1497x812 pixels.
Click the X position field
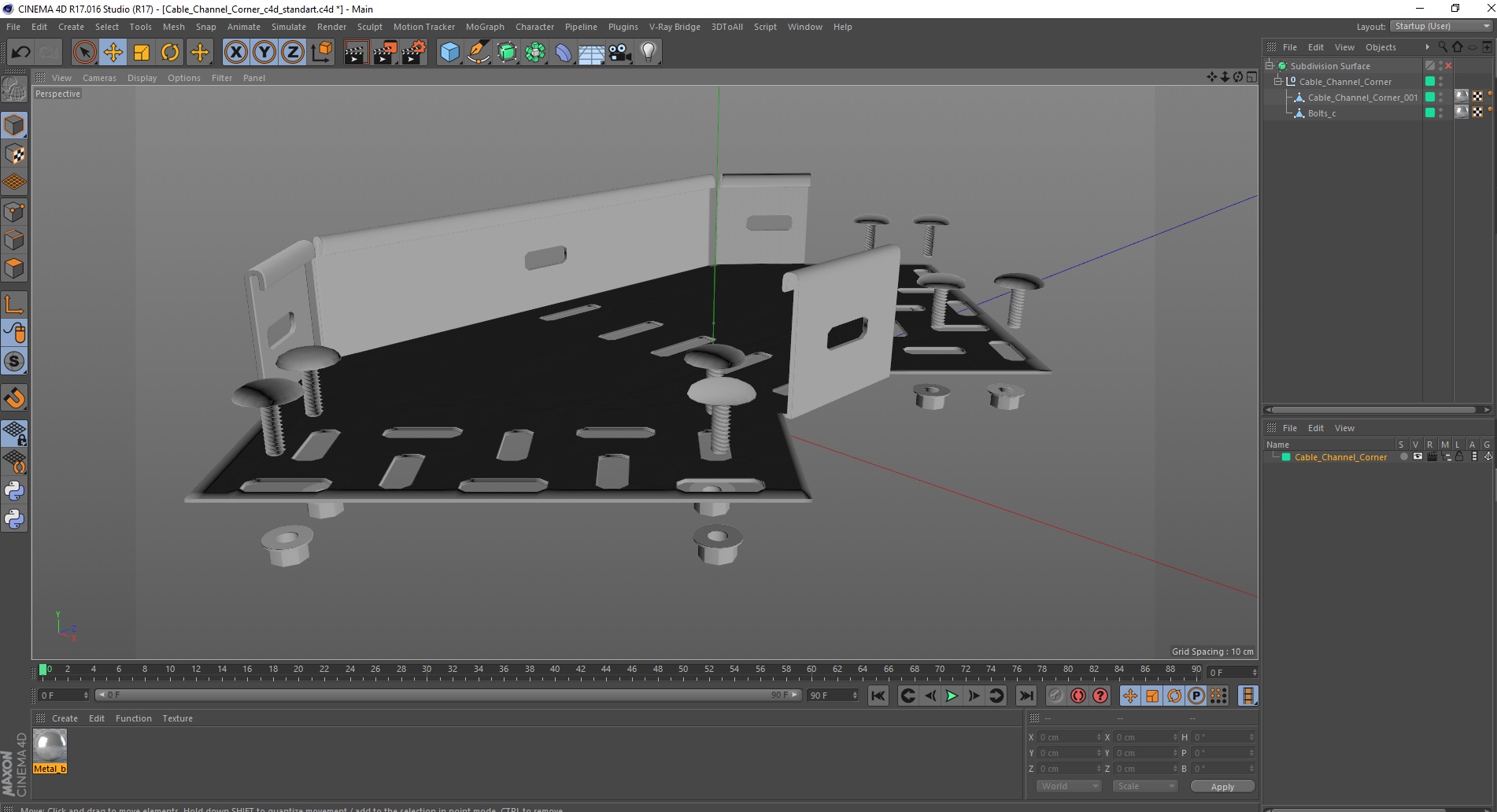tap(1068, 737)
